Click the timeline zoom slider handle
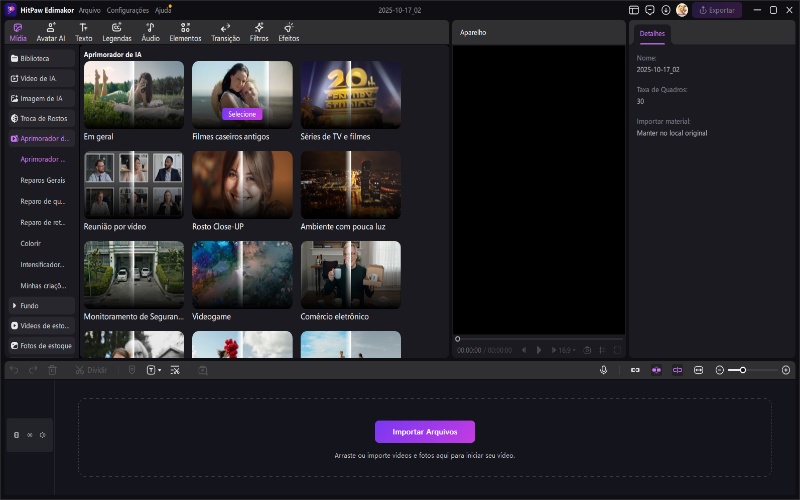800x500 pixels. tap(742, 370)
